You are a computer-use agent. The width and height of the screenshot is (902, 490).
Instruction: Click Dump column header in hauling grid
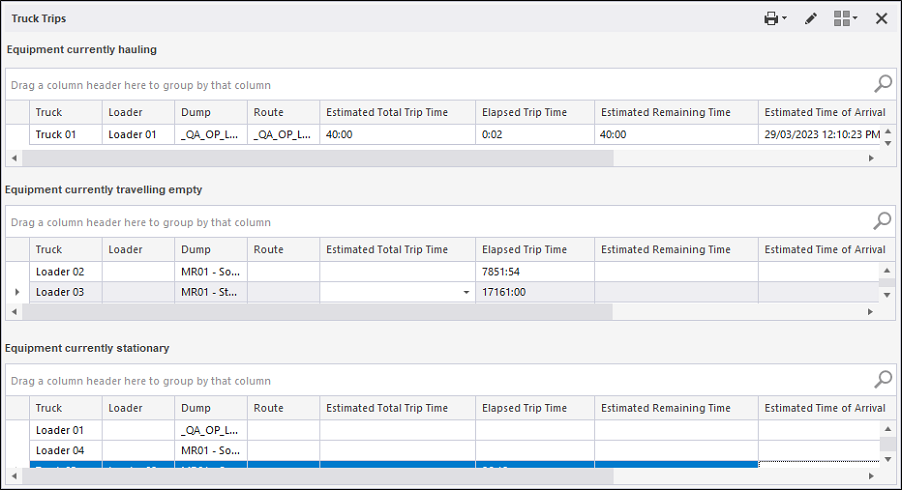[211, 112]
